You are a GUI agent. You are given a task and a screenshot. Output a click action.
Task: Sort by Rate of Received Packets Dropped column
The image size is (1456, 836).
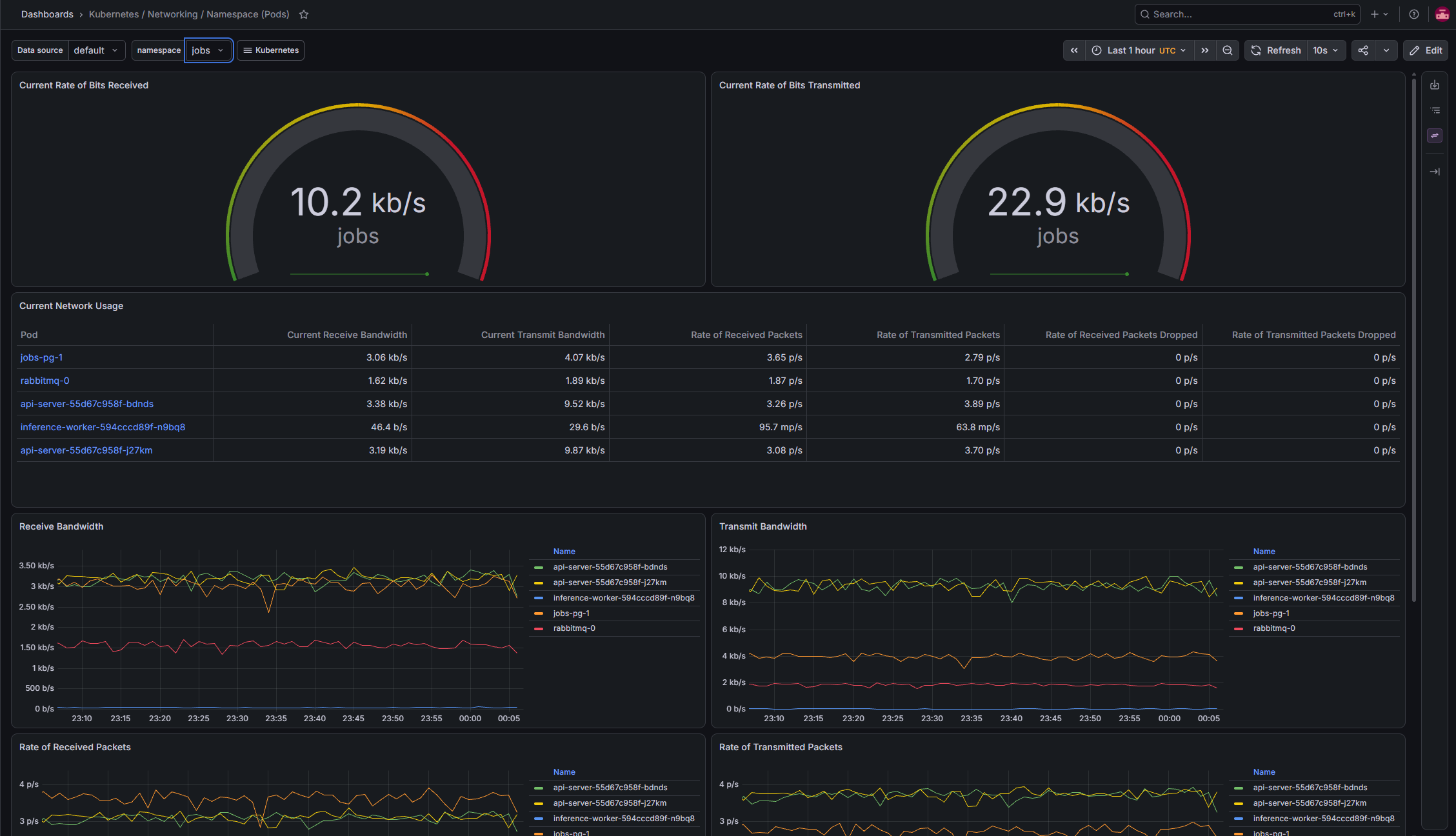[x=1121, y=335]
